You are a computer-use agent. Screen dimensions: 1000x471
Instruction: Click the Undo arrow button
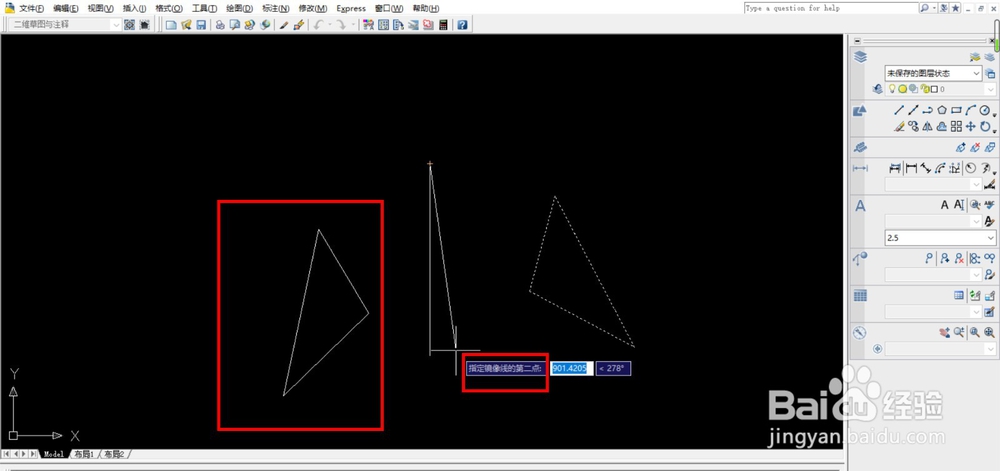[318, 25]
